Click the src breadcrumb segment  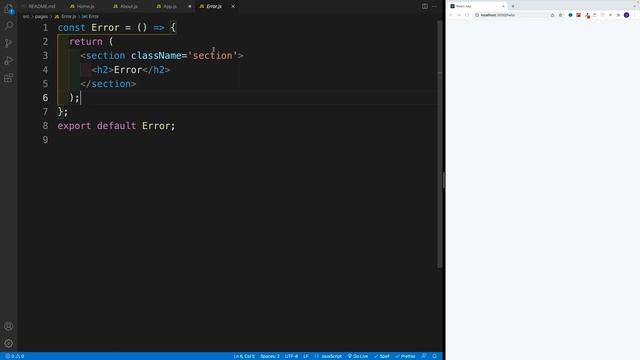point(26,16)
